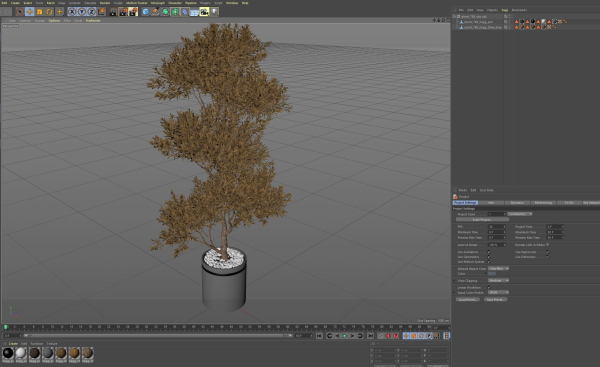
Task: Expand the top object in Object Manager
Action: pos(454,16)
